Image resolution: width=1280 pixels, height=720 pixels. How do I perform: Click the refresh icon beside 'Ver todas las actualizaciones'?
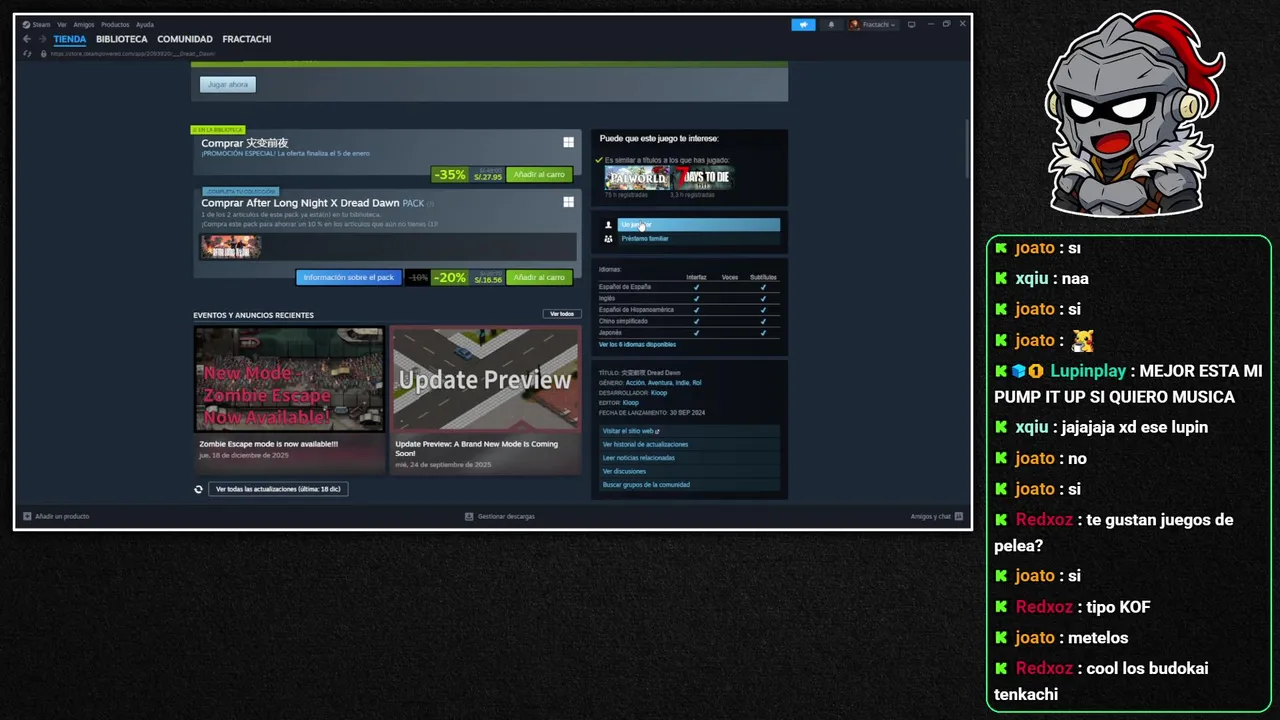click(198, 489)
